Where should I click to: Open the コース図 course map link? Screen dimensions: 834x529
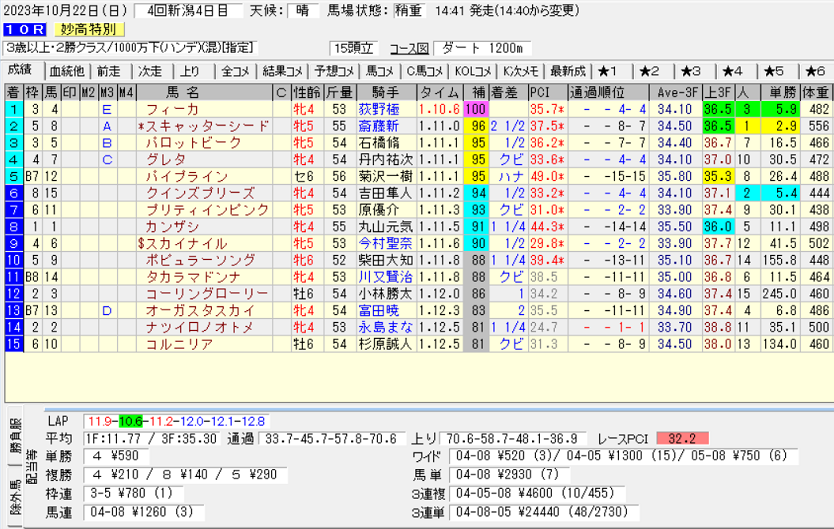[408, 48]
